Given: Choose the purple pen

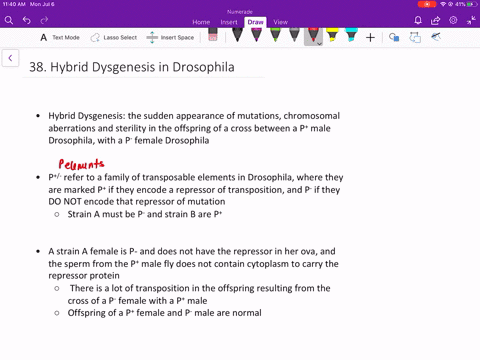Looking at the screenshot, I should coord(256,35).
